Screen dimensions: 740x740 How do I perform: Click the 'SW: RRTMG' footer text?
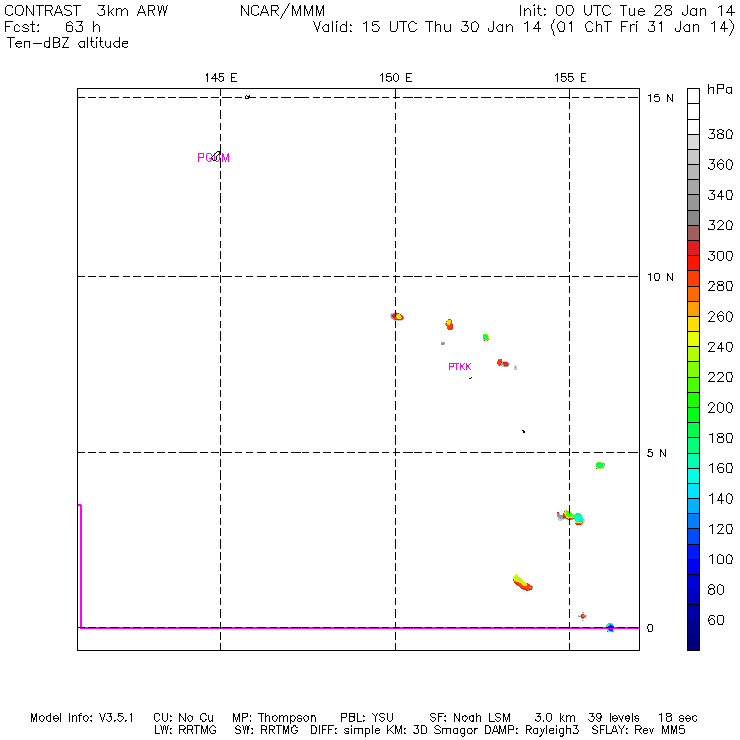point(266,730)
